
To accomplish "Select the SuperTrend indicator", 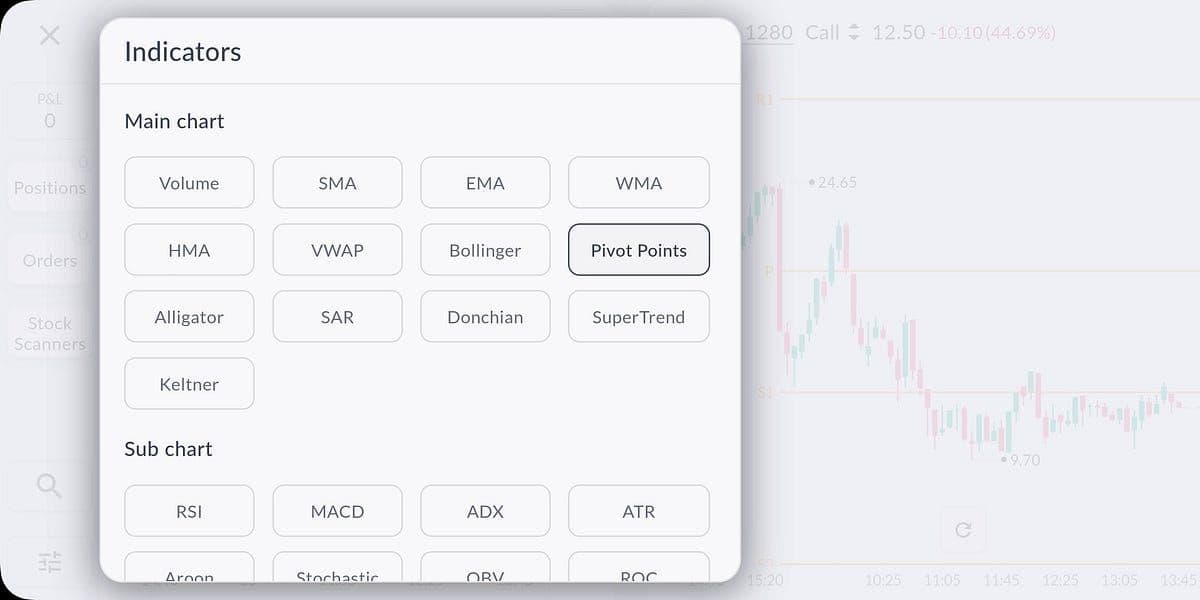I will 638,317.
